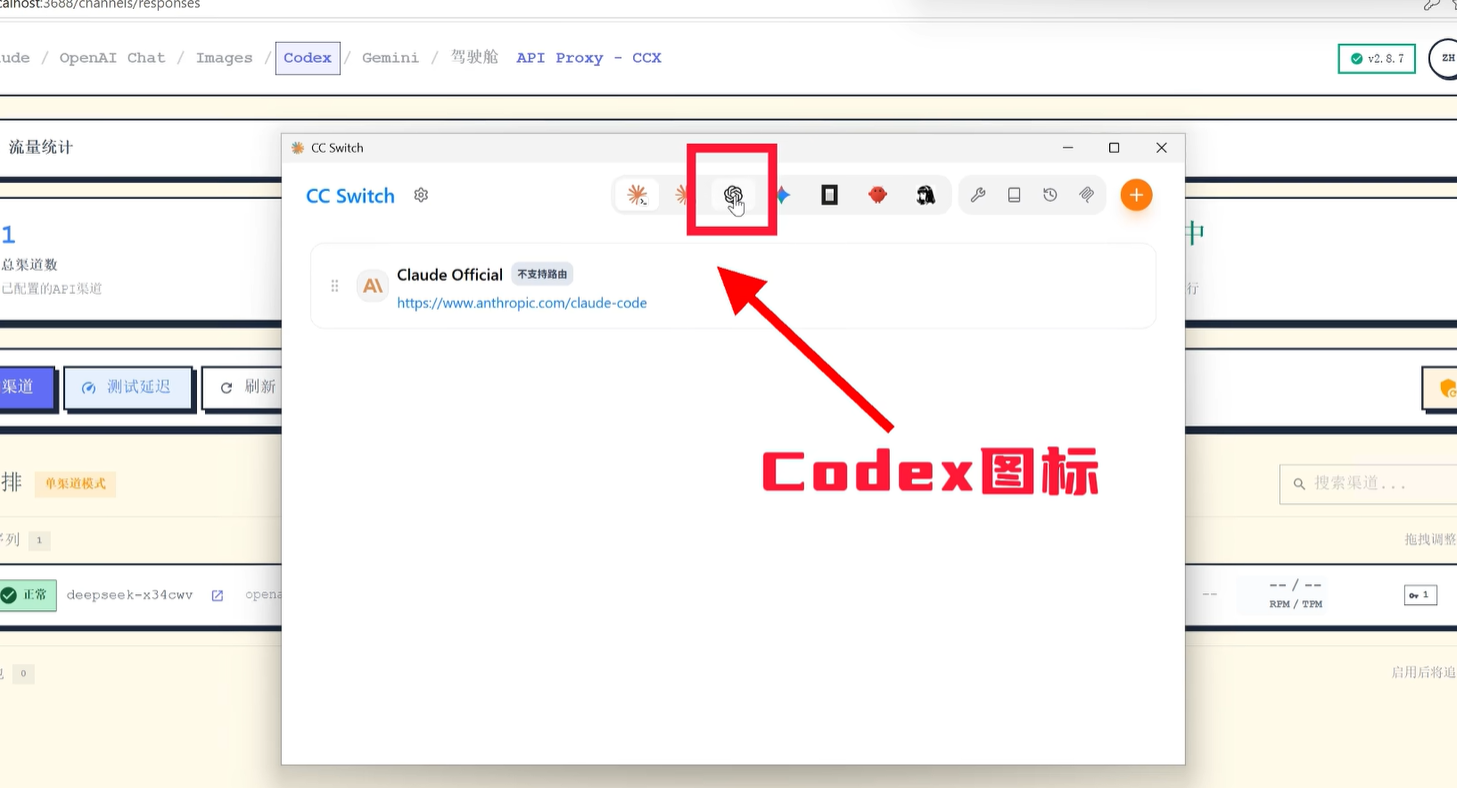Click the key count badge on deepseek row
The height and width of the screenshot is (788, 1457).
tap(1420, 595)
